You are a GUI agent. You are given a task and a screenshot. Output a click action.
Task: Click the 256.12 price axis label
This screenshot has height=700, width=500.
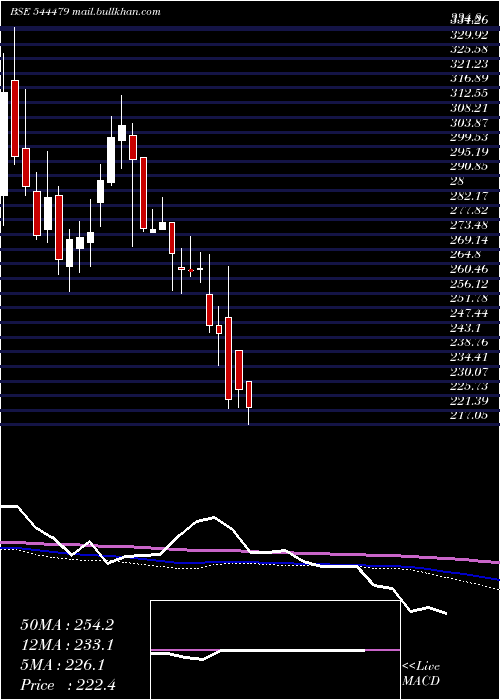point(468,283)
